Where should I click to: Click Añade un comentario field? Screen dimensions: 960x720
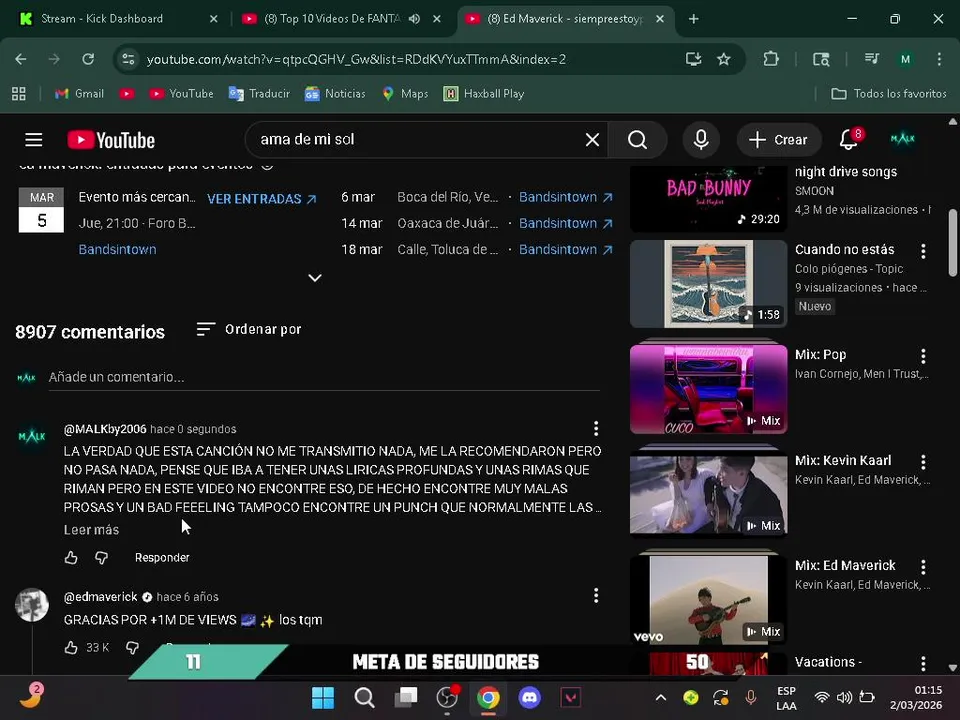coord(324,377)
